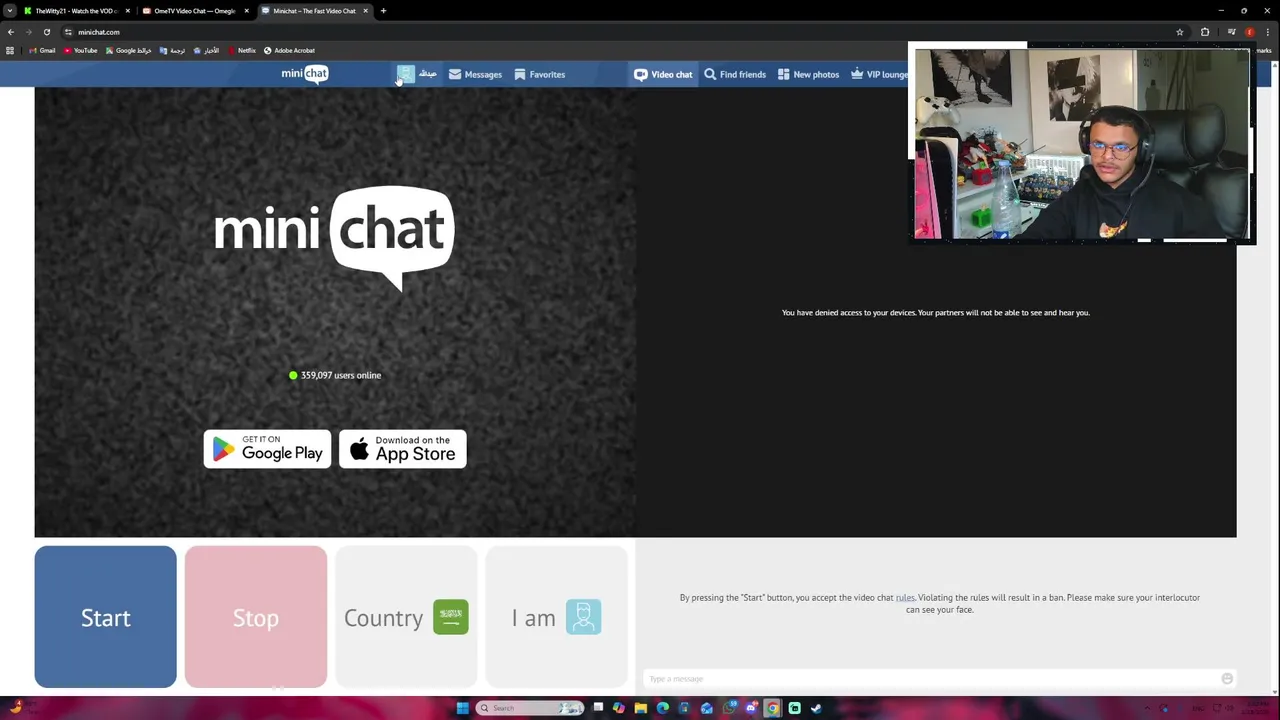Open Steam from taskbar

tap(816, 708)
